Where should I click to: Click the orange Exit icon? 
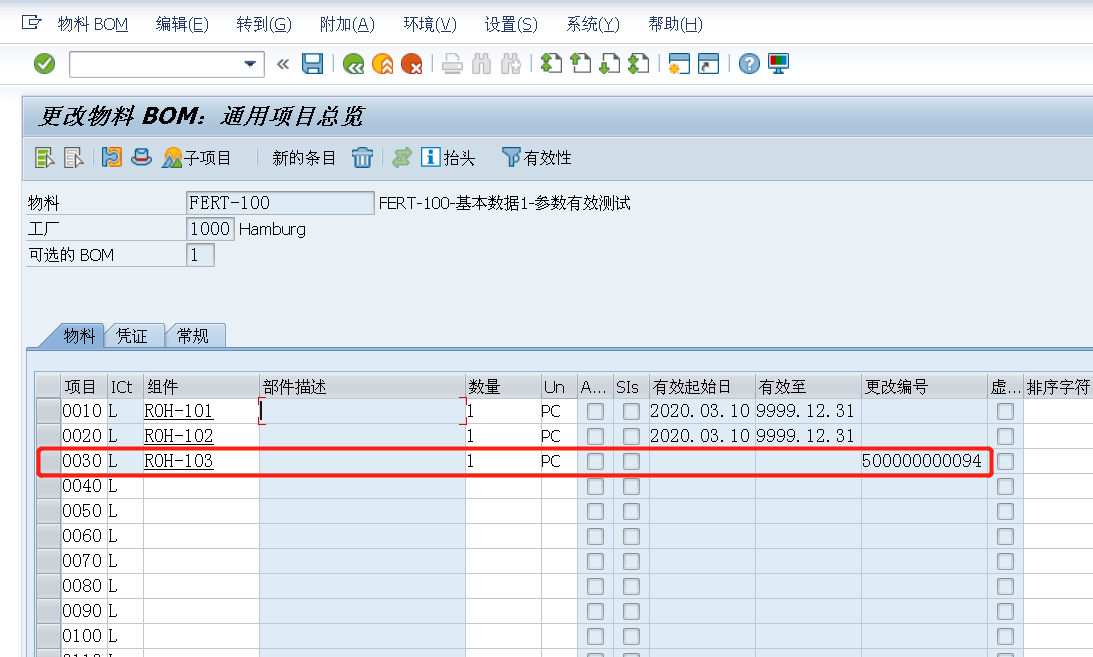coord(383,64)
